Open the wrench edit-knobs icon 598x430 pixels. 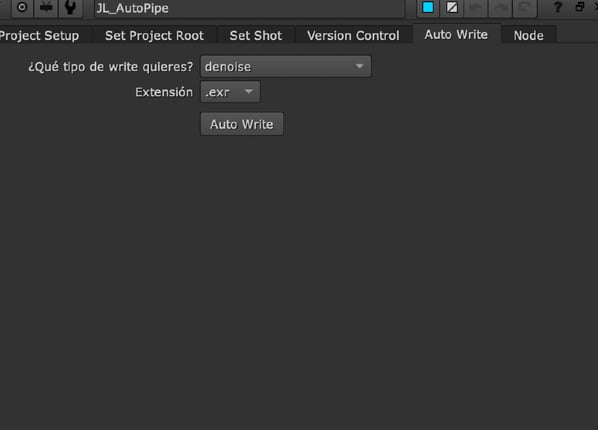(70, 7)
